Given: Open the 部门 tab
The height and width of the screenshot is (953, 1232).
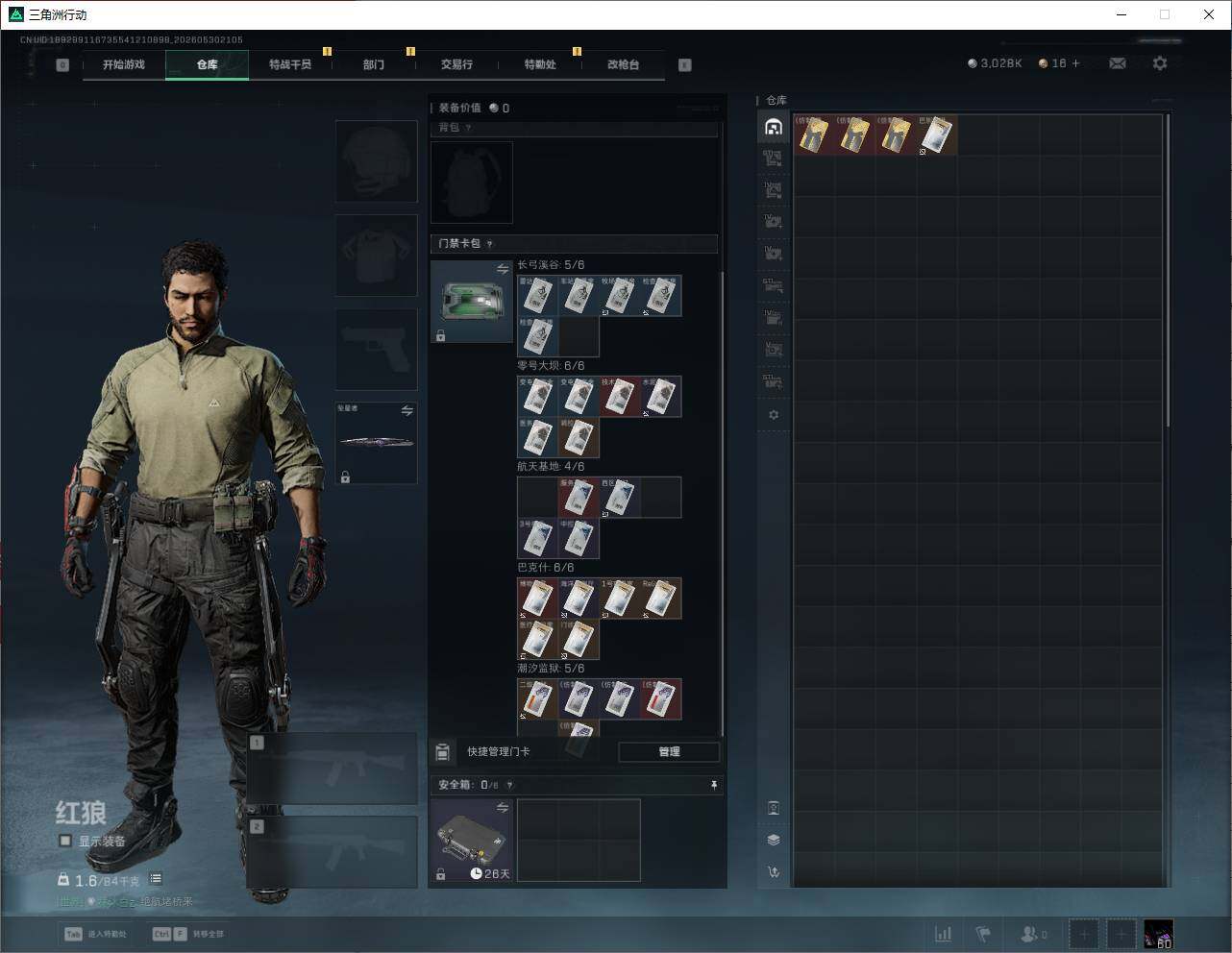Looking at the screenshot, I should [x=374, y=64].
